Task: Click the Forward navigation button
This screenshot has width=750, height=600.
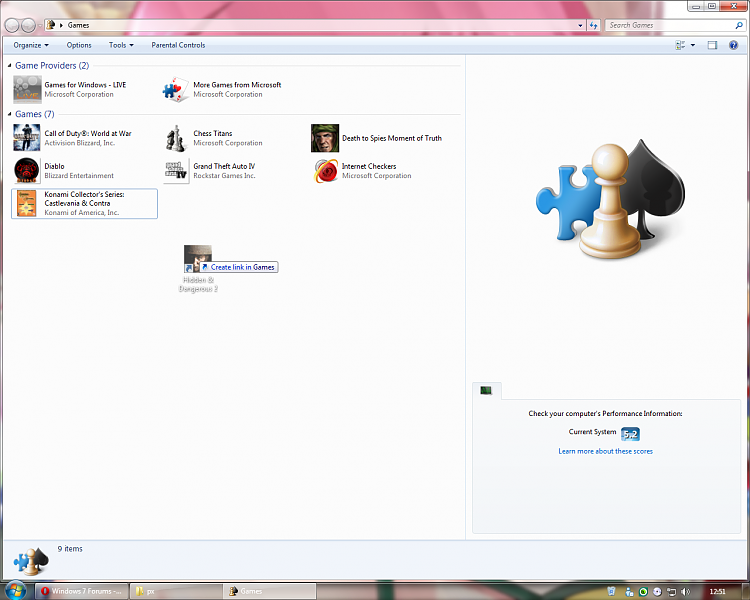Action: pyautogui.click(x=29, y=25)
